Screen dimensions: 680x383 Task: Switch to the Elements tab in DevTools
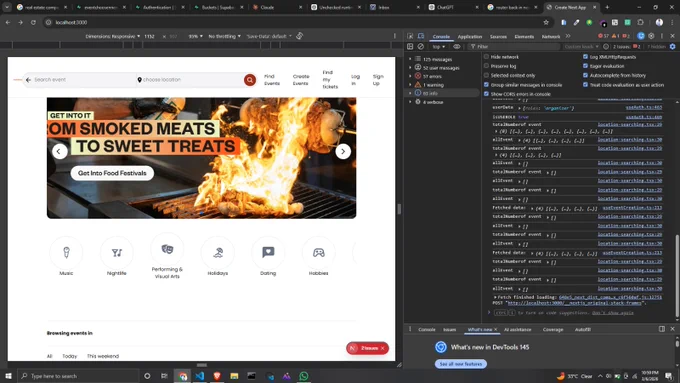524,37
